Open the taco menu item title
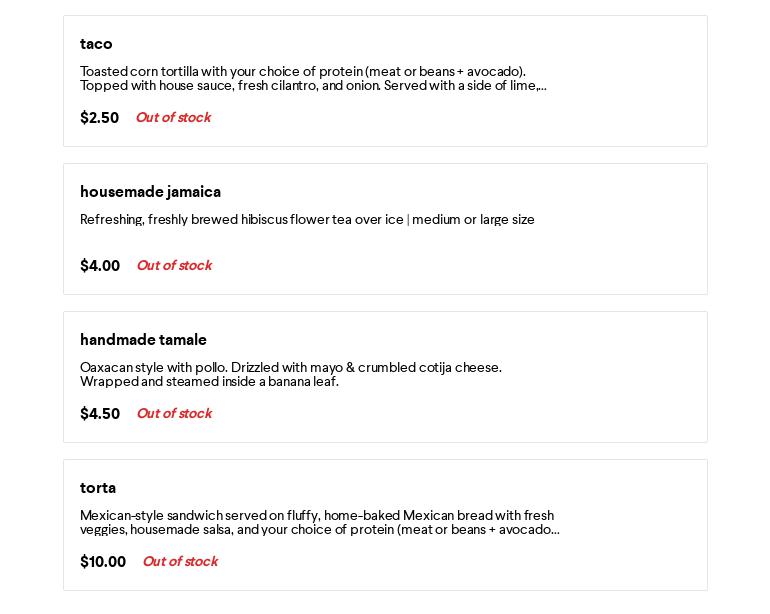 [x=96, y=44]
